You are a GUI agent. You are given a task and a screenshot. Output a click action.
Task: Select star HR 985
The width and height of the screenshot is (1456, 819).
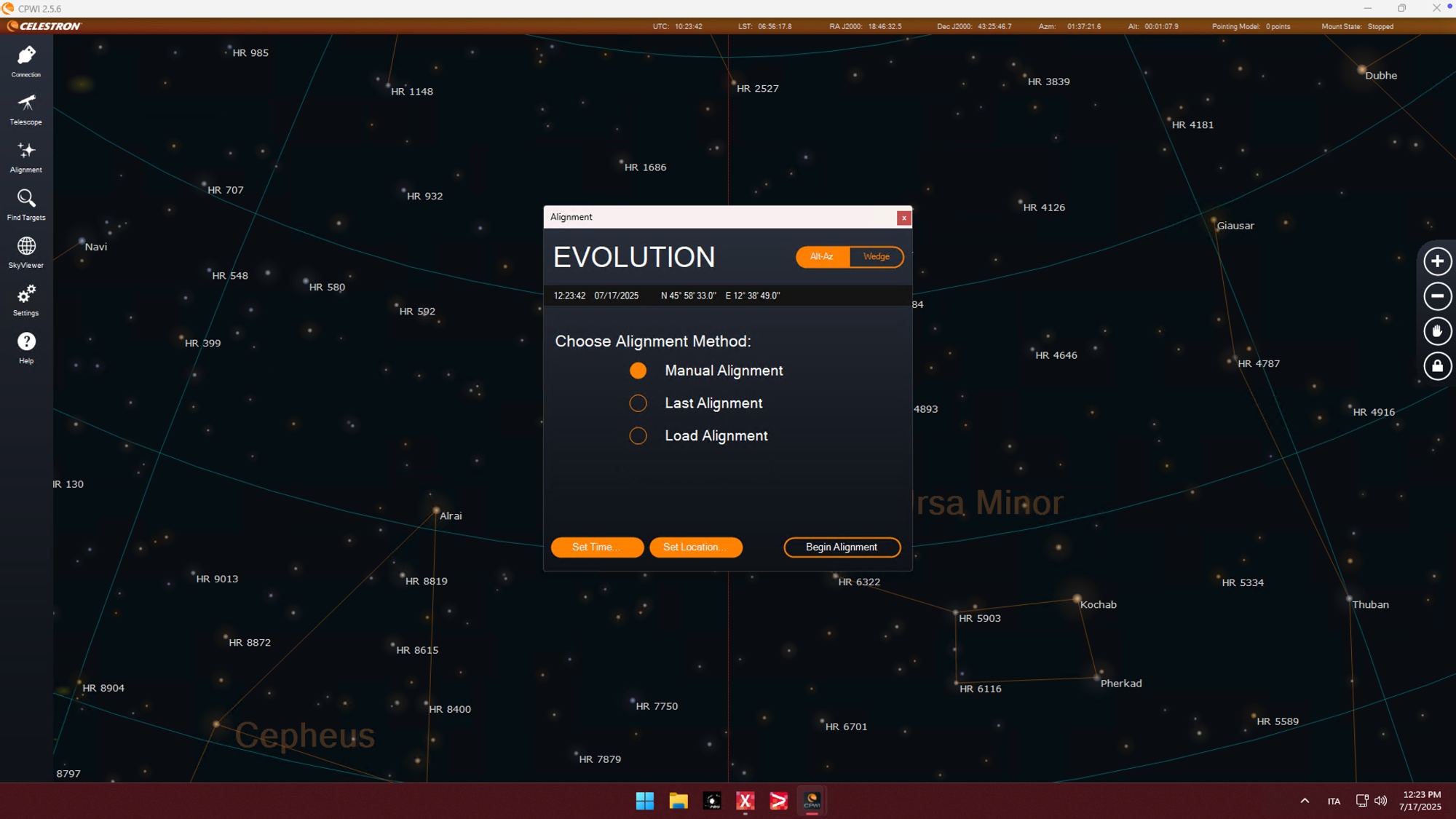pos(250,53)
